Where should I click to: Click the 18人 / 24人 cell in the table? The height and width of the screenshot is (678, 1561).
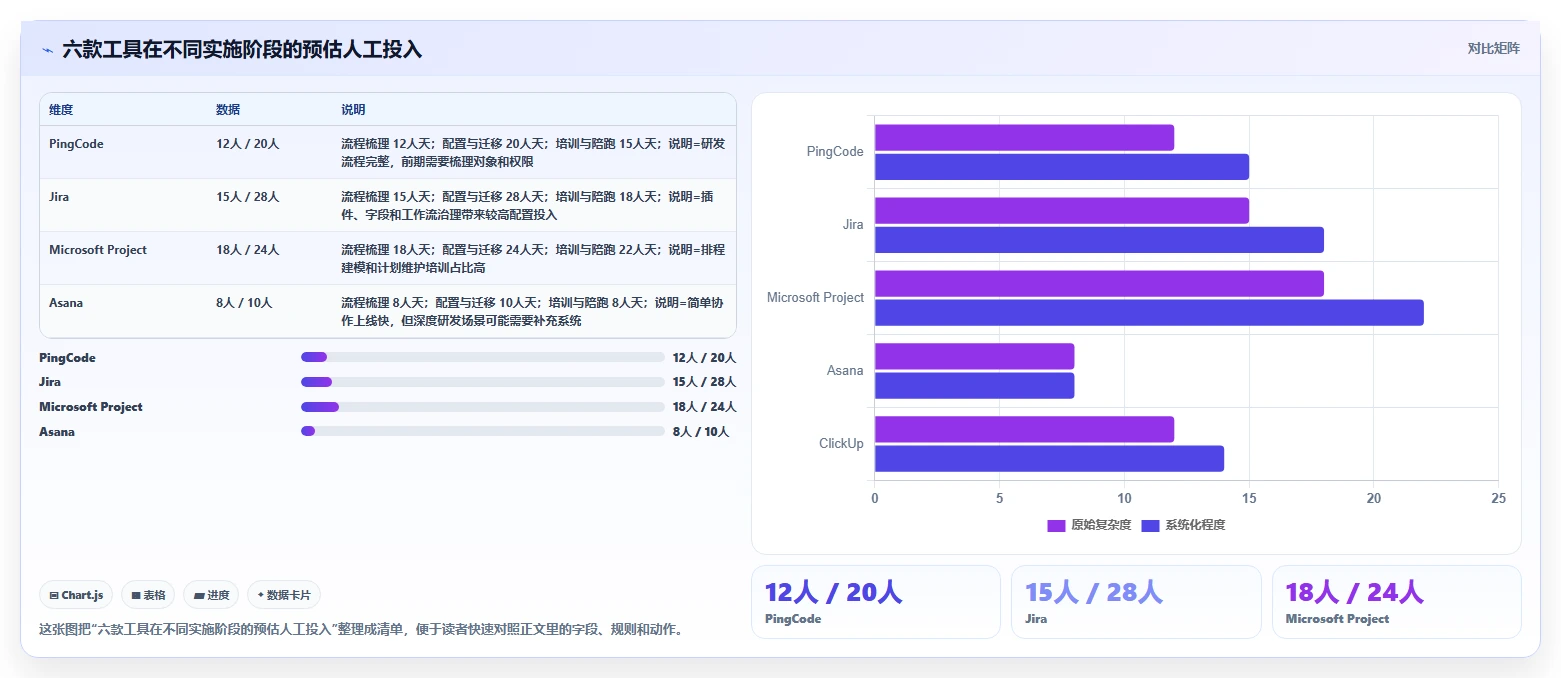tap(247, 250)
